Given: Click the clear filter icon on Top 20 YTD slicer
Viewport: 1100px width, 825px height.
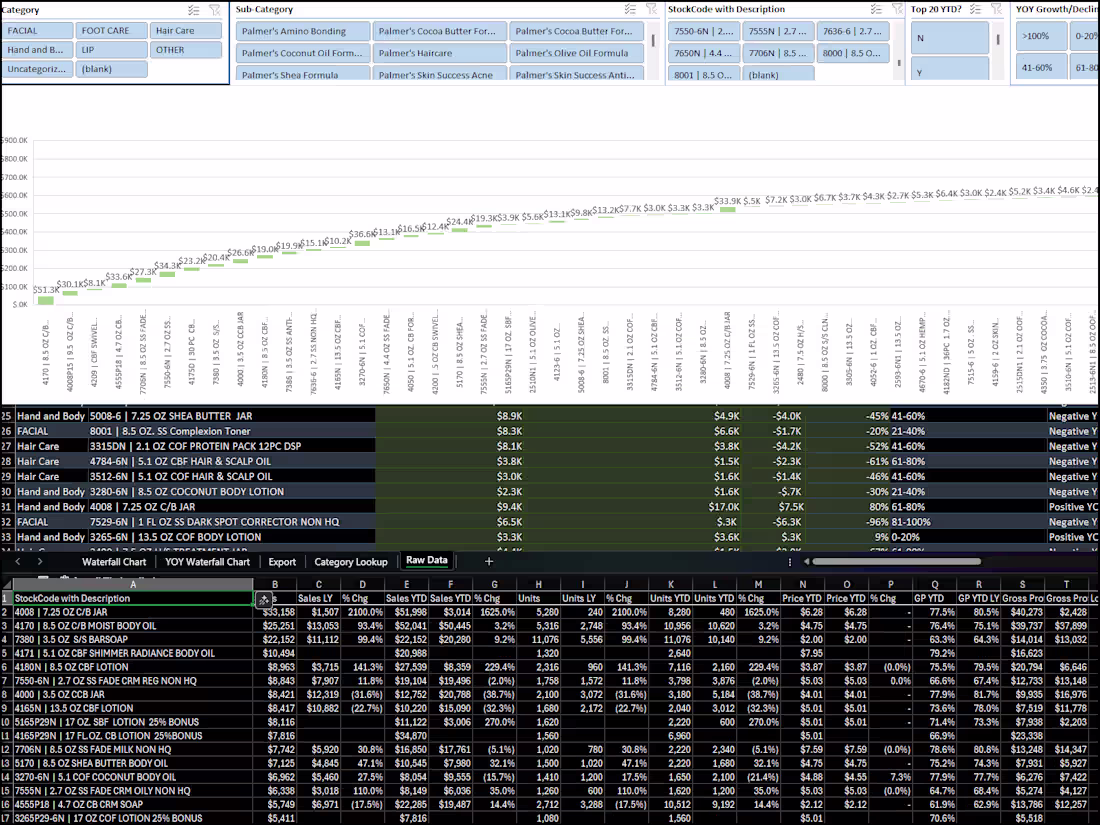Looking at the screenshot, I should (x=997, y=9).
